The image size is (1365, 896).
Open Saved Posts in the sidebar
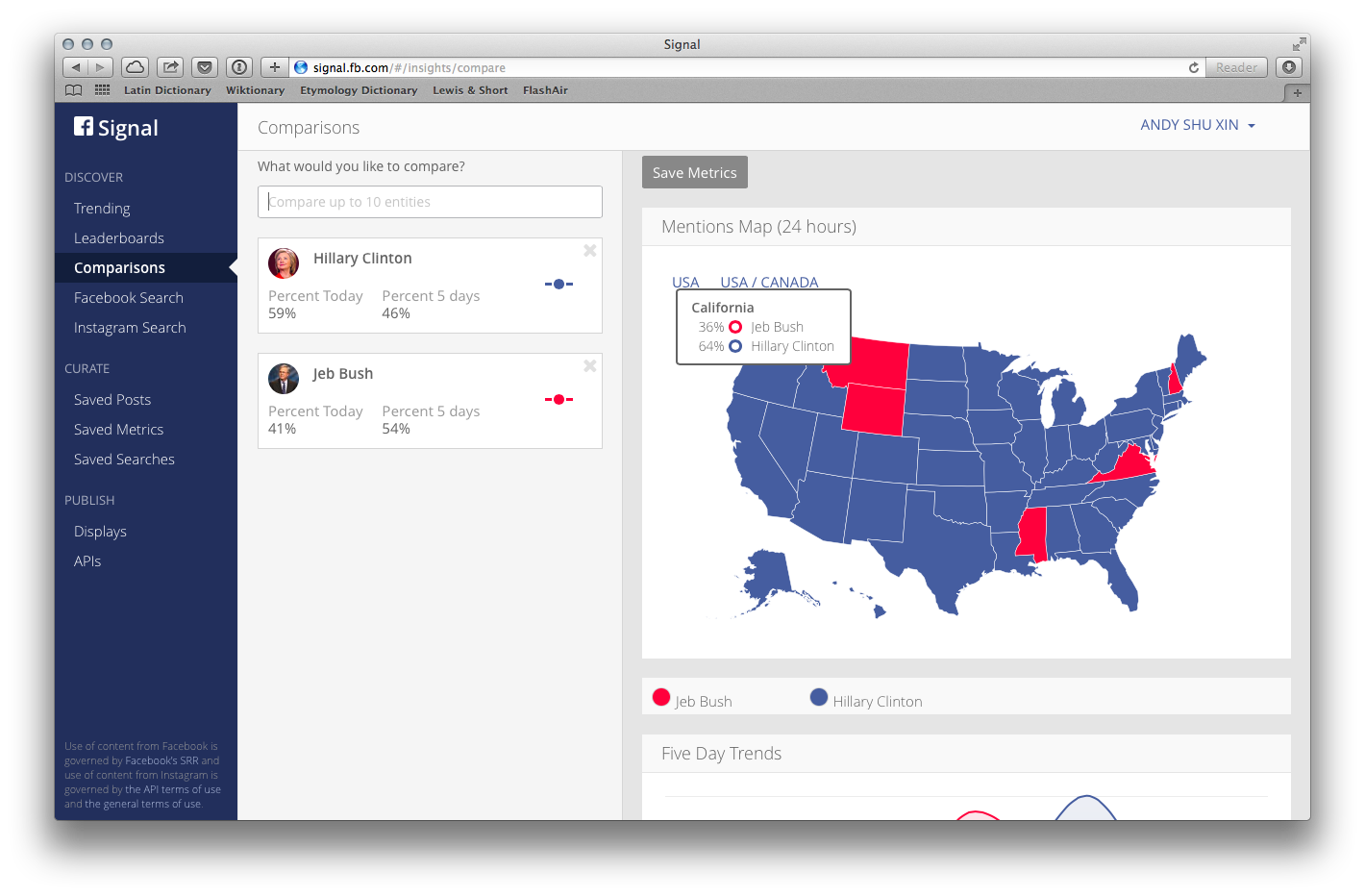pos(112,400)
